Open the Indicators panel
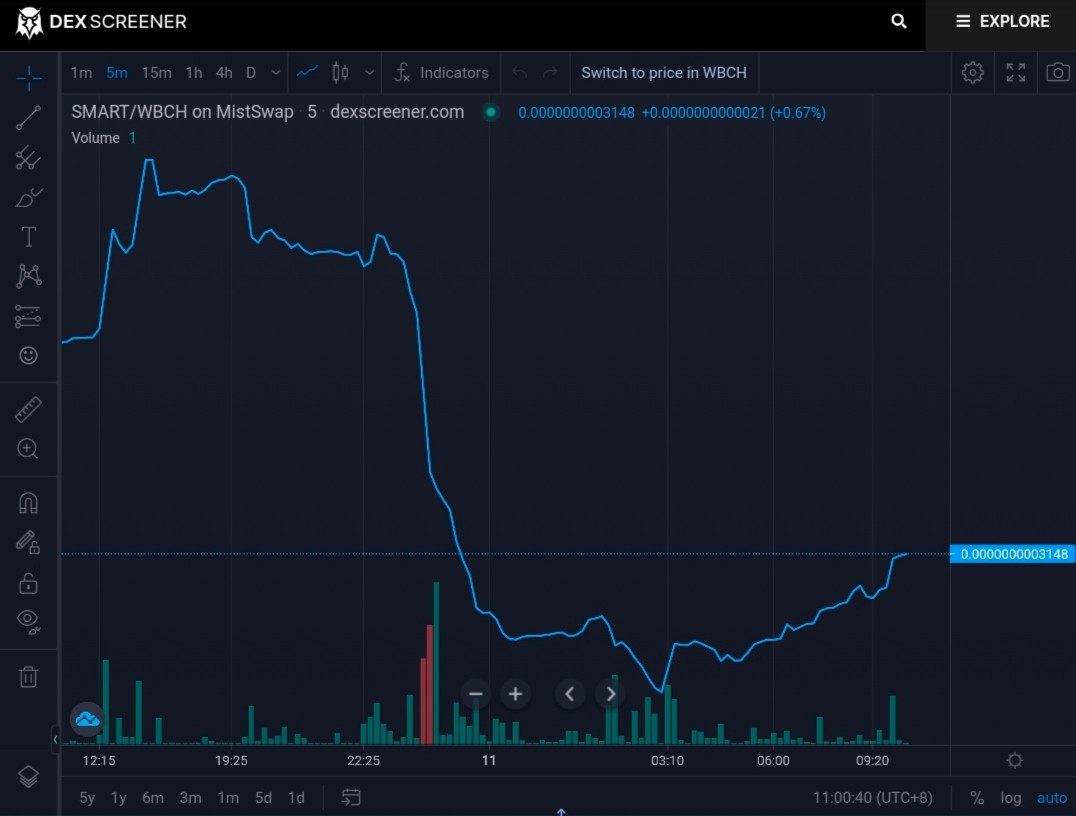1076x816 pixels. [x=441, y=73]
